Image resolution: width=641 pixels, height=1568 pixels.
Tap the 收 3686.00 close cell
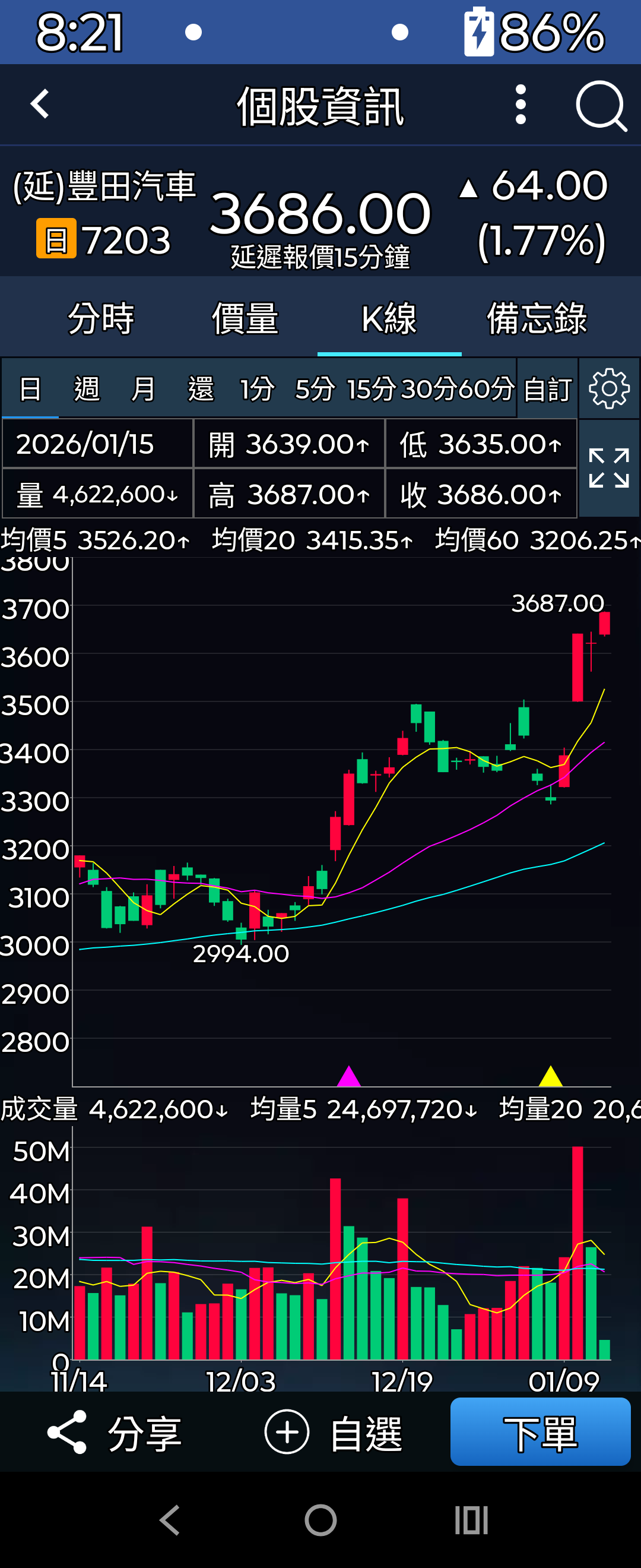tap(481, 494)
